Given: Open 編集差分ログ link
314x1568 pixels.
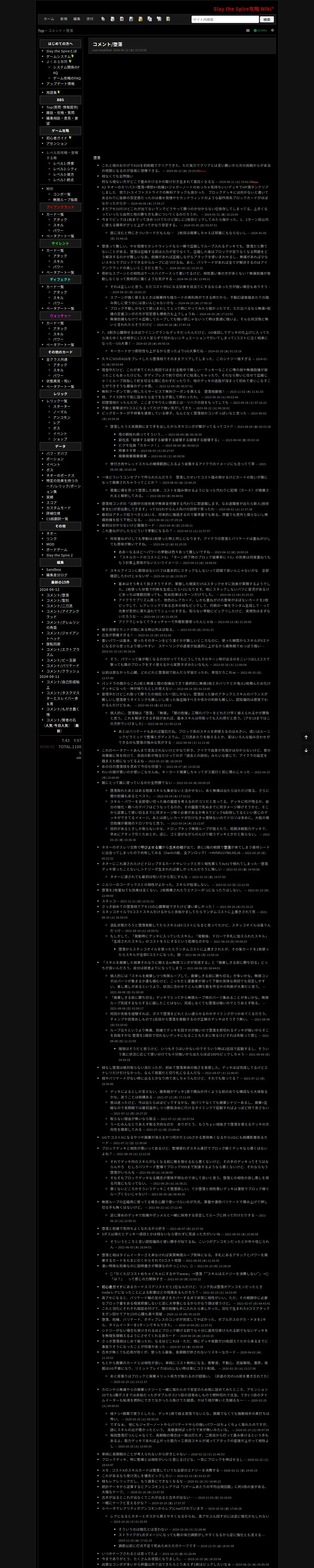Looking at the screenshot, I should [x=57, y=575].
